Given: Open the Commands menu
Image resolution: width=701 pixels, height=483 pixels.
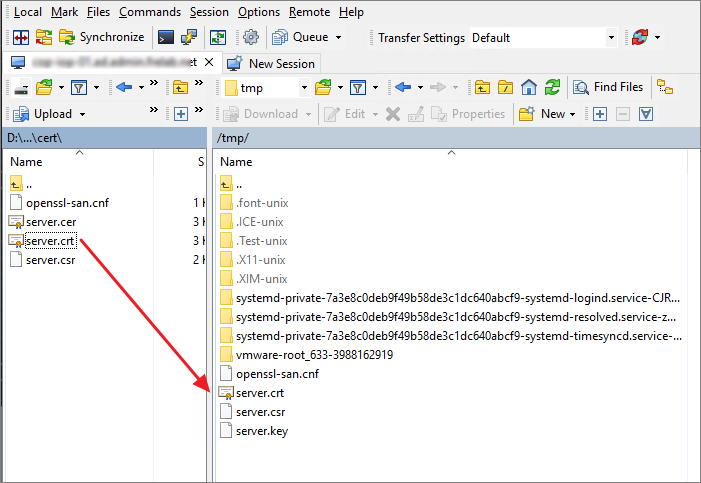Looking at the screenshot, I should click(150, 12).
